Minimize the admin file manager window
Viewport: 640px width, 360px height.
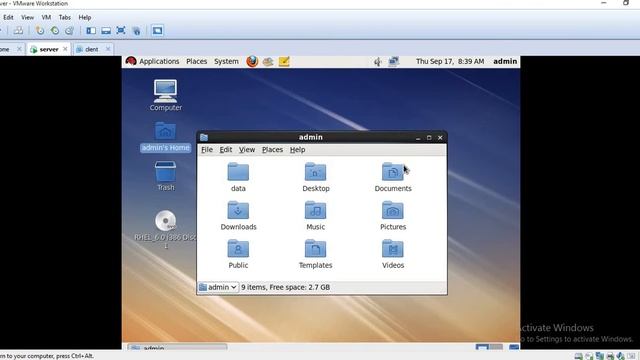pyautogui.click(x=418, y=138)
